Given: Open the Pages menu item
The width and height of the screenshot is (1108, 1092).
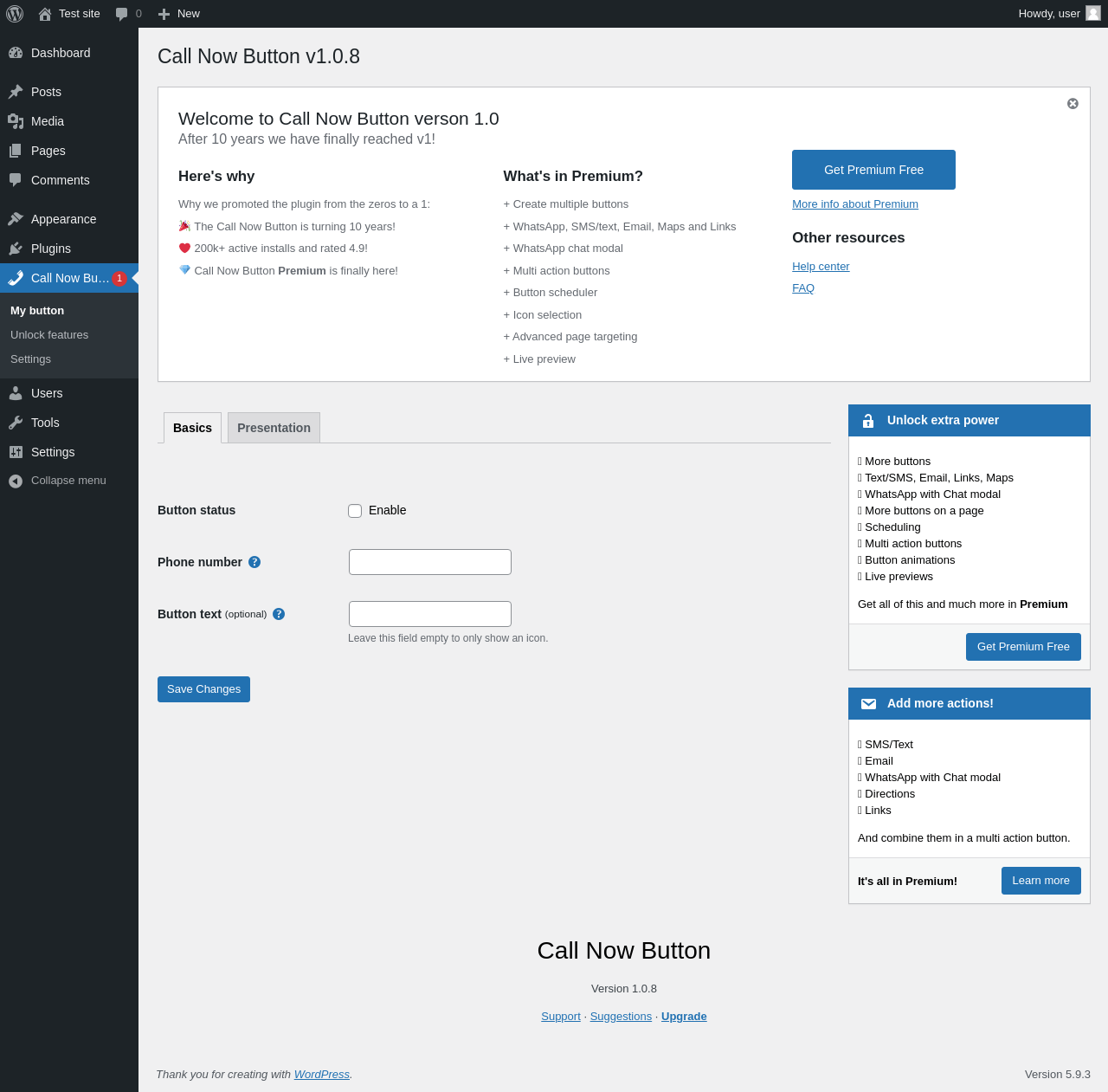Looking at the screenshot, I should click(x=69, y=151).
